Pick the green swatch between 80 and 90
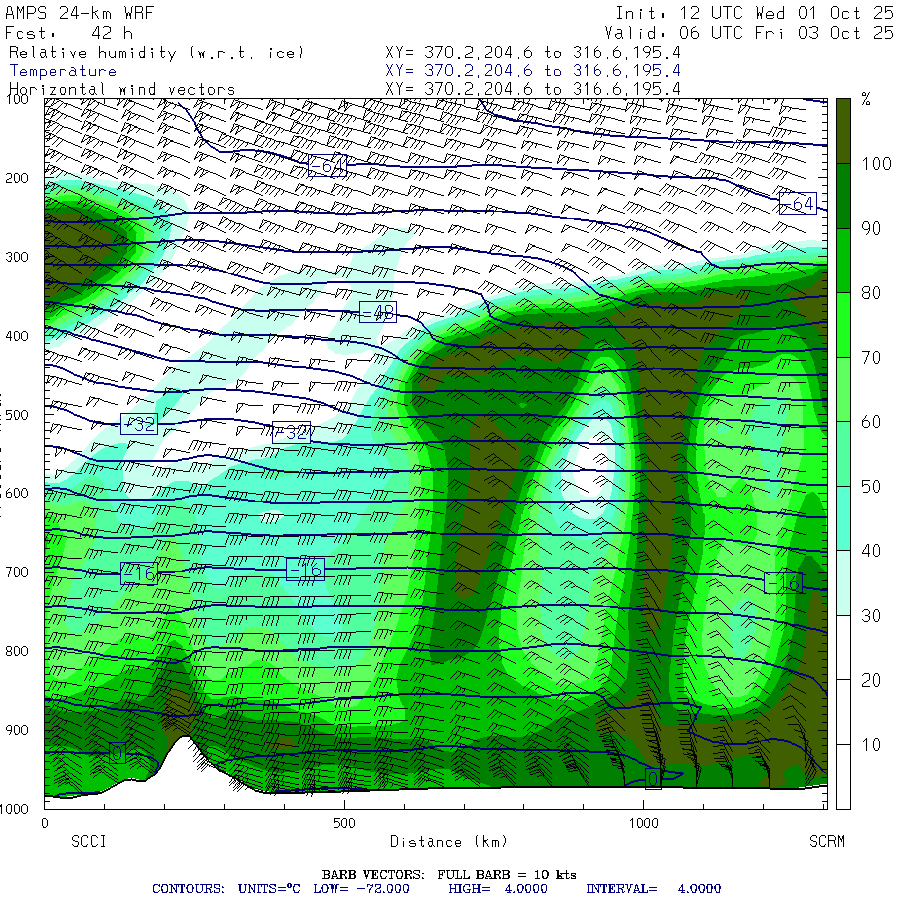This screenshot has height=900, width=900. pyautogui.click(x=843, y=261)
